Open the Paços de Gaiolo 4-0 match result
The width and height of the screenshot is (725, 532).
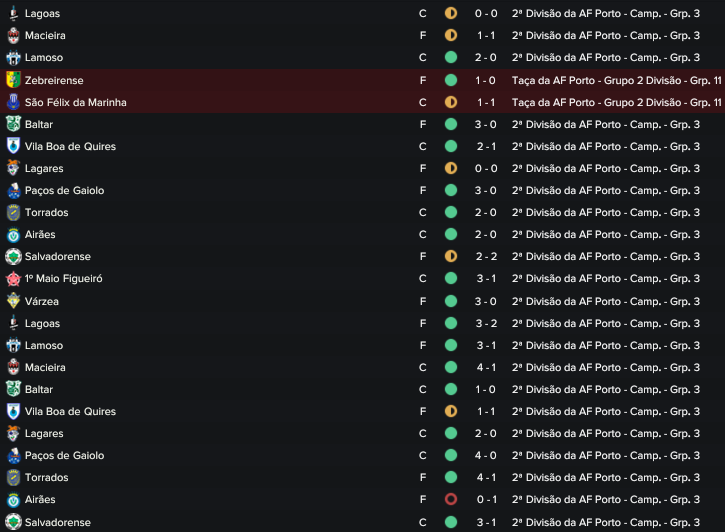(x=485, y=455)
